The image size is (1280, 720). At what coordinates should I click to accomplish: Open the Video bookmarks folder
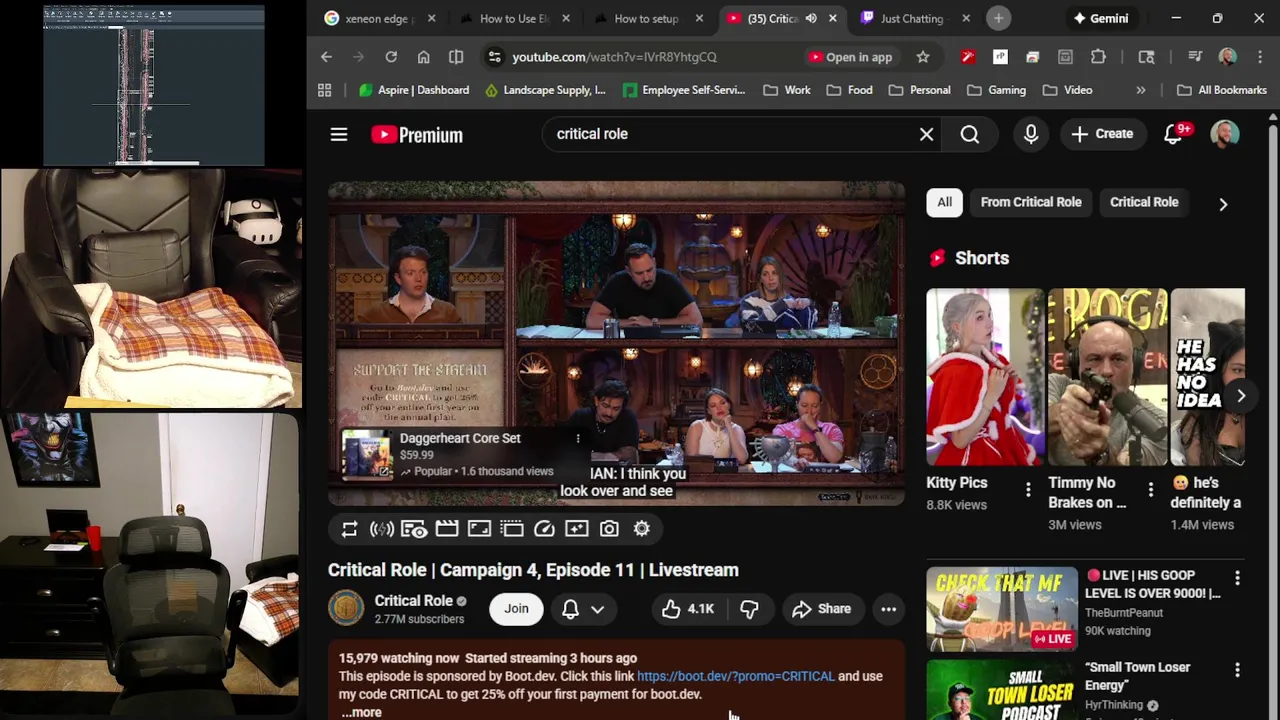[1067, 90]
